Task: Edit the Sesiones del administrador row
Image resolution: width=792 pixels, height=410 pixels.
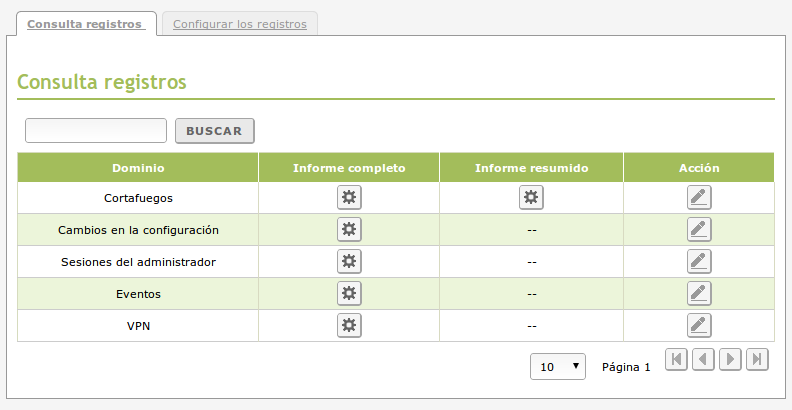Action: click(x=699, y=261)
